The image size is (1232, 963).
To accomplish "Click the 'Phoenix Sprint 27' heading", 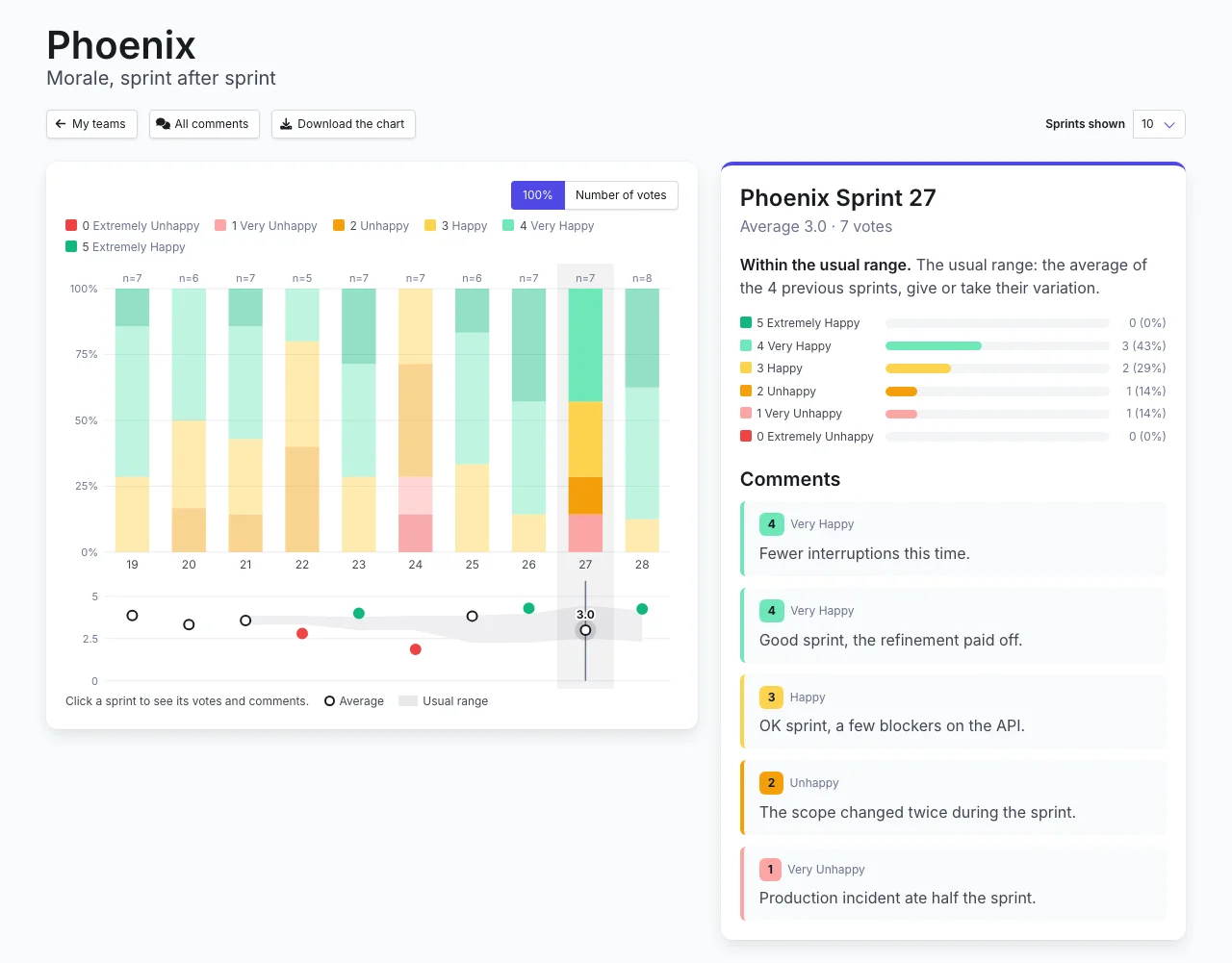I will tap(837, 198).
